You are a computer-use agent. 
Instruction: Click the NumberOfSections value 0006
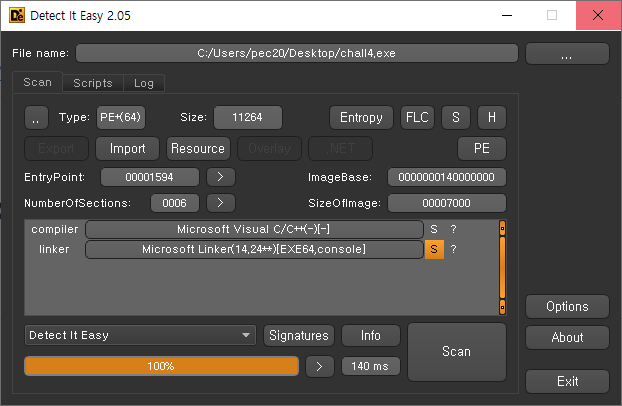tap(175, 203)
